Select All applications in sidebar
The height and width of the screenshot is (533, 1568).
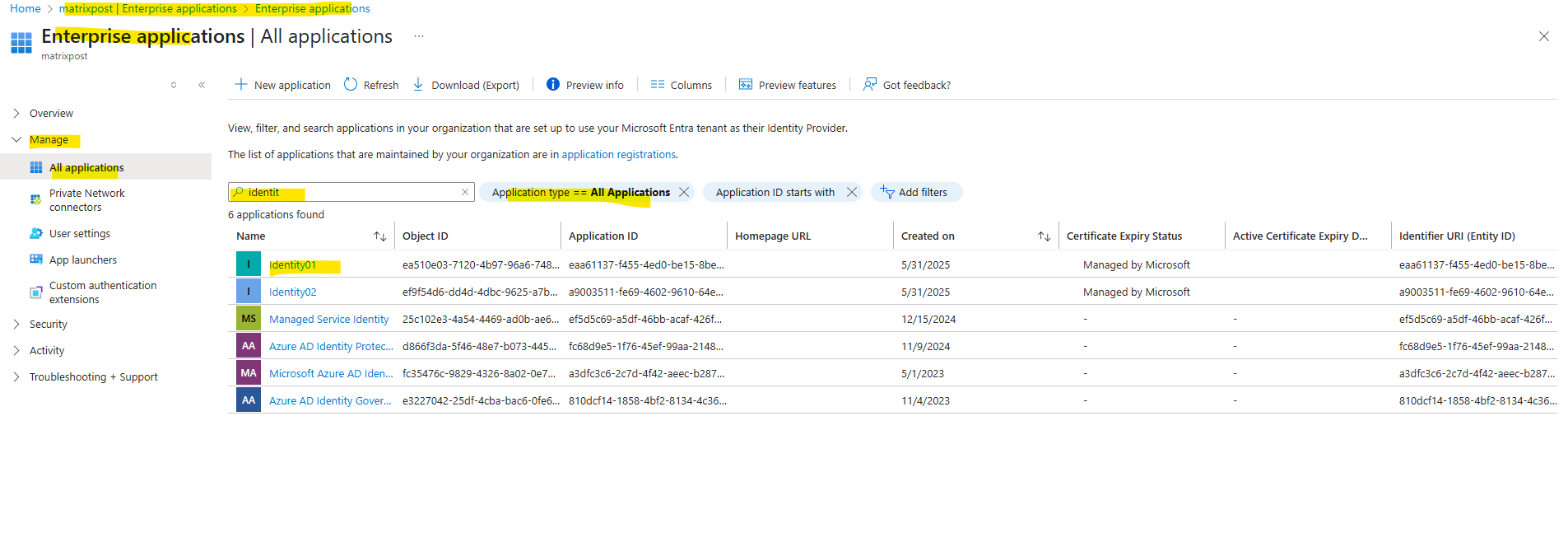86,167
